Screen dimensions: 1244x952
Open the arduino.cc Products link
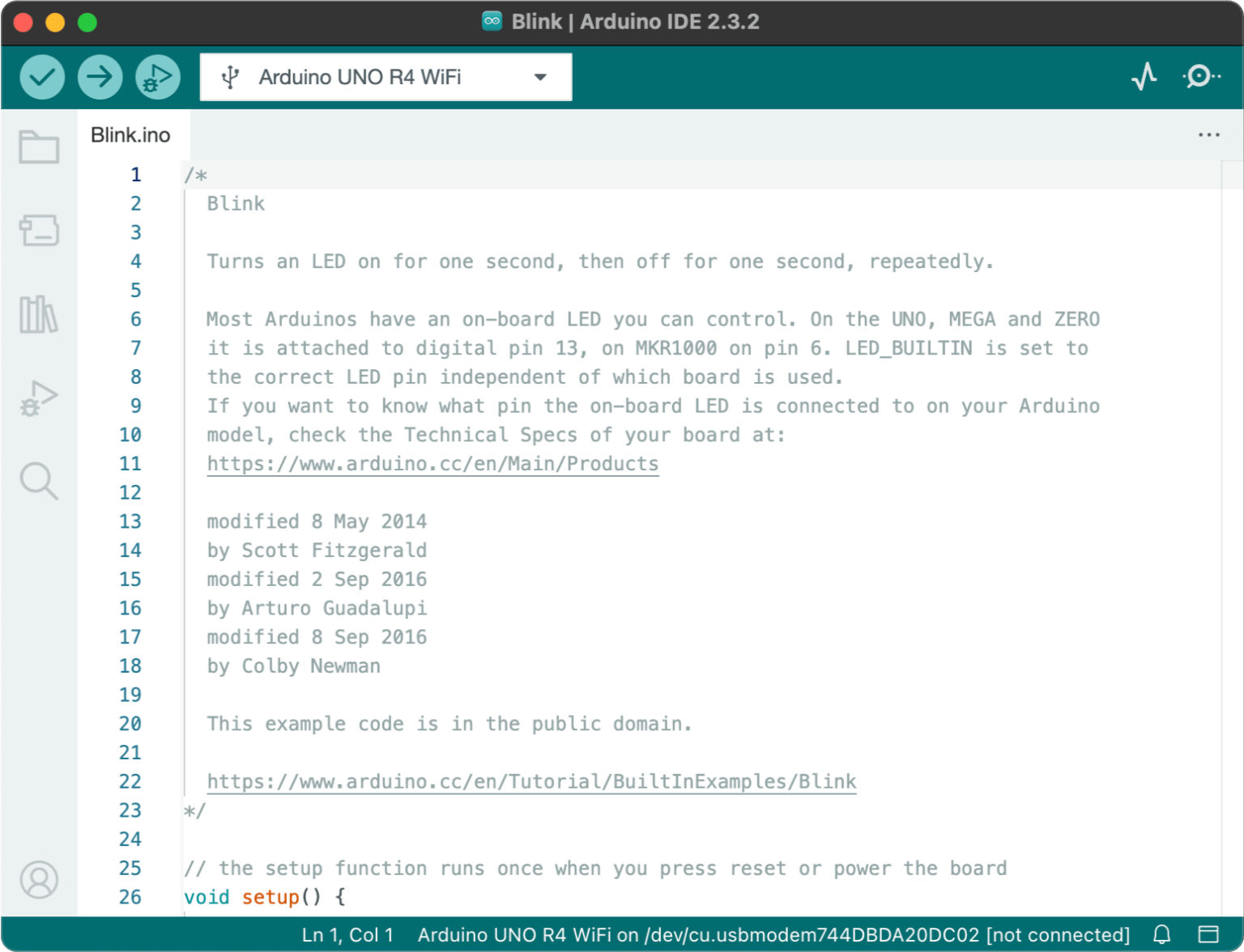coord(432,463)
